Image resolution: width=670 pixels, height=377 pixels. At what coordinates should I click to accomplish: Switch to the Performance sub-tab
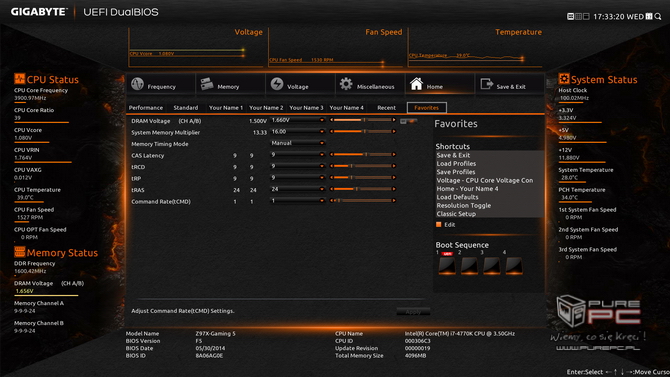(x=146, y=108)
